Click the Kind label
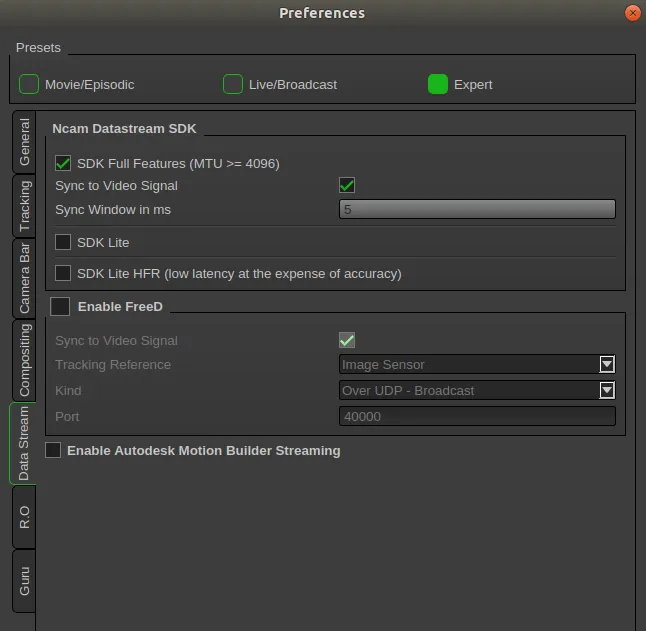 pos(68,390)
